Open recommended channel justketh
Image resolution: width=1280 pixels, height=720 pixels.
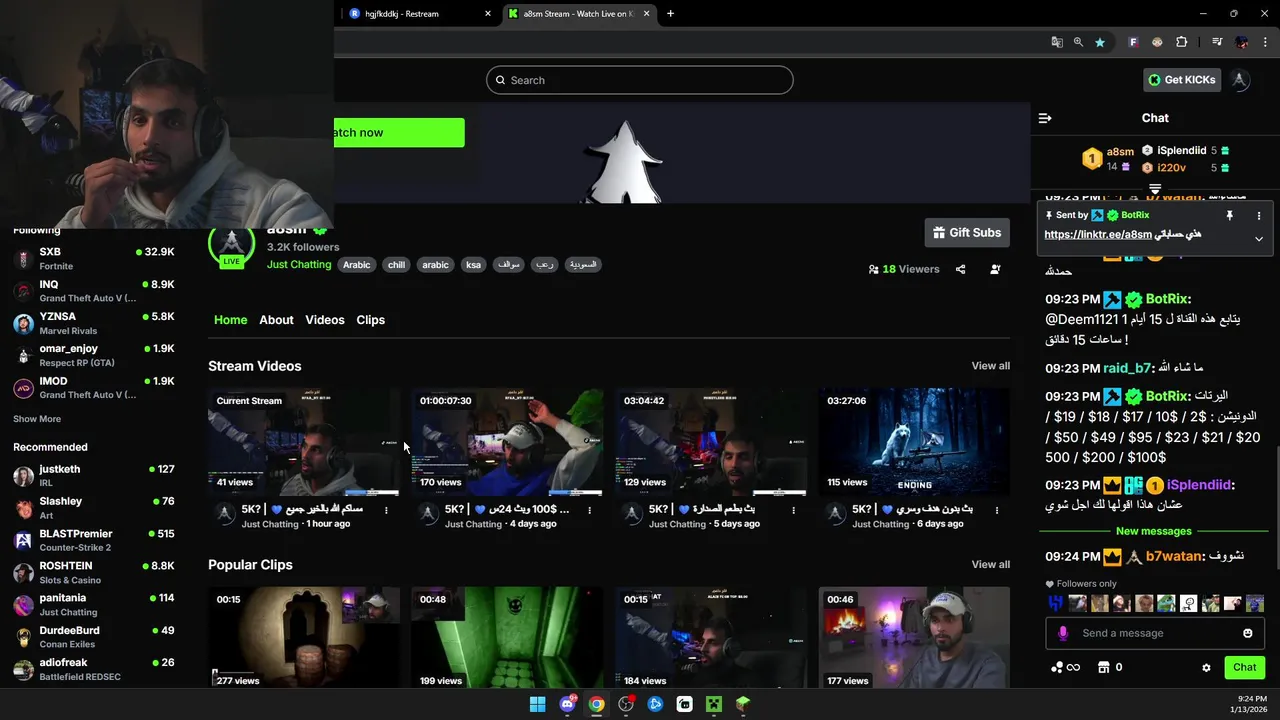94,475
